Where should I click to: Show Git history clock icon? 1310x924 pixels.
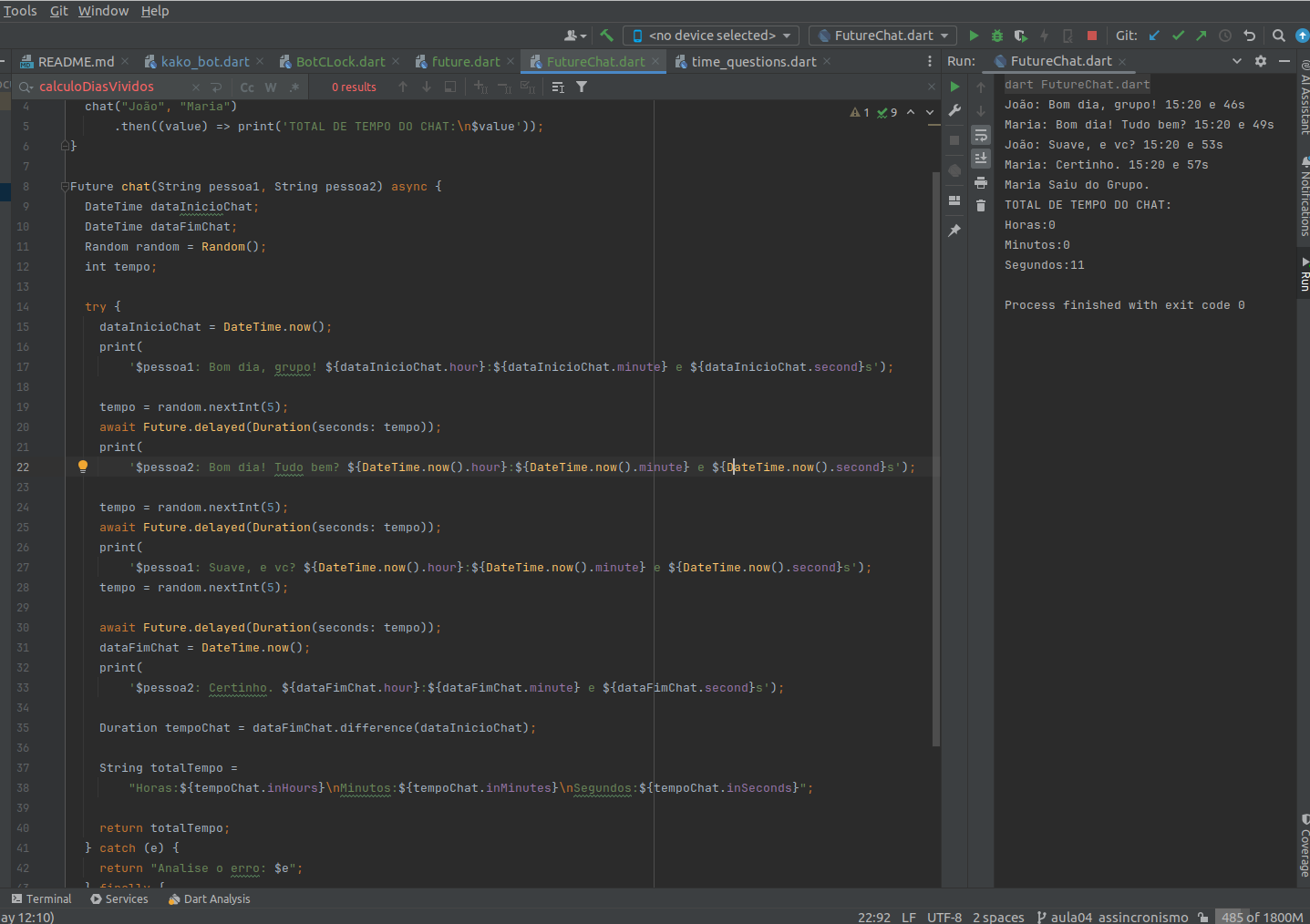point(1225,36)
